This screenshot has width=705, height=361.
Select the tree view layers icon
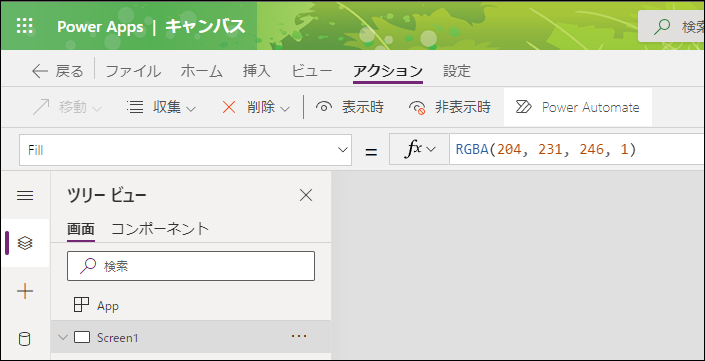click(25, 243)
